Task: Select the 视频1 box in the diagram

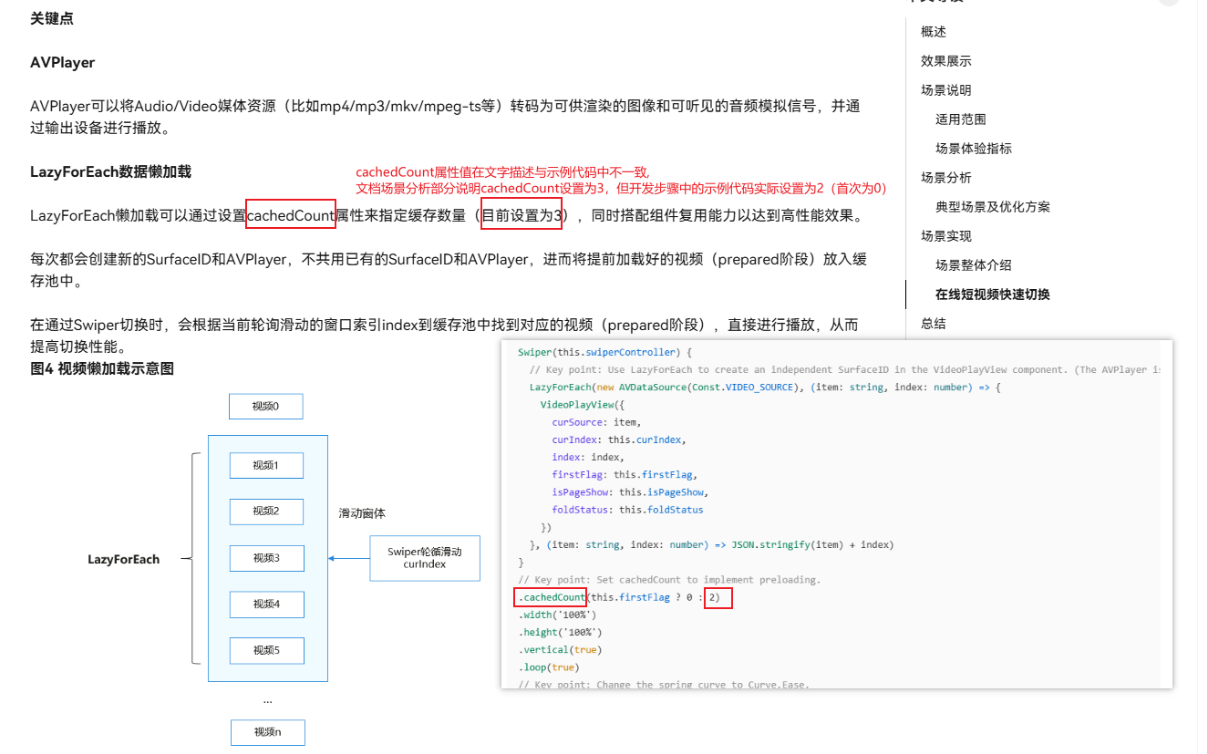Action: [x=267, y=465]
